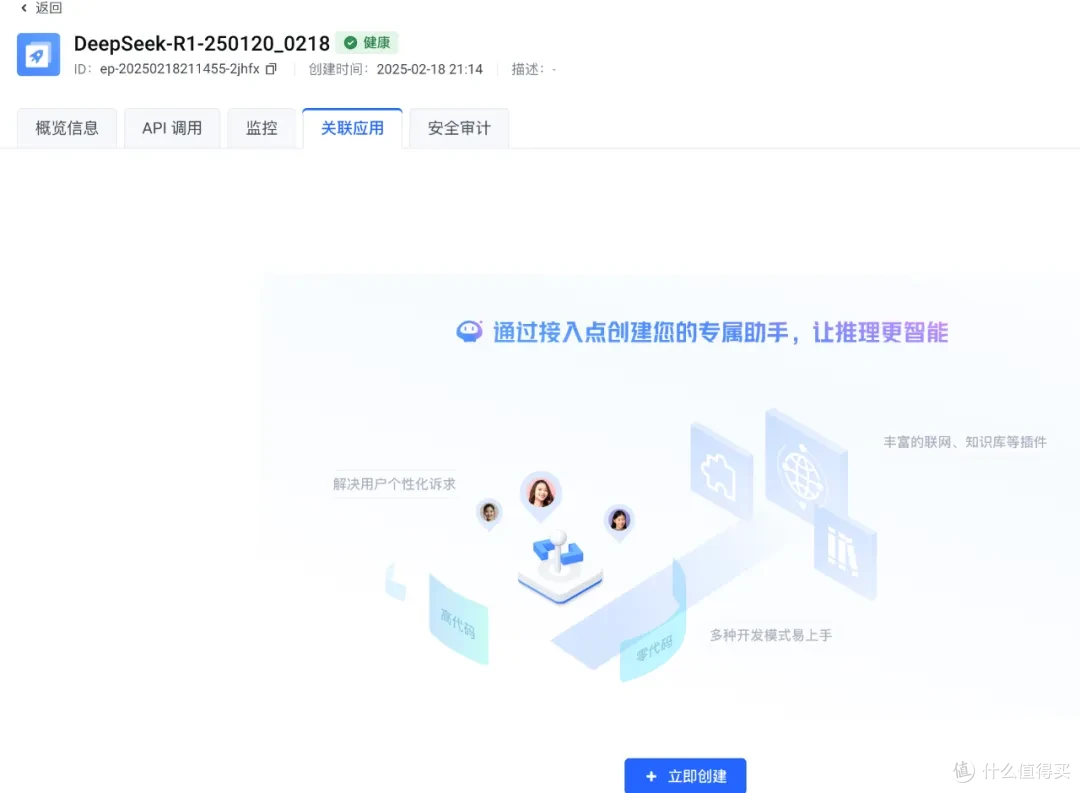Switch to the API 调用 tab
Screen dimensions: 1080x793
click(172, 128)
